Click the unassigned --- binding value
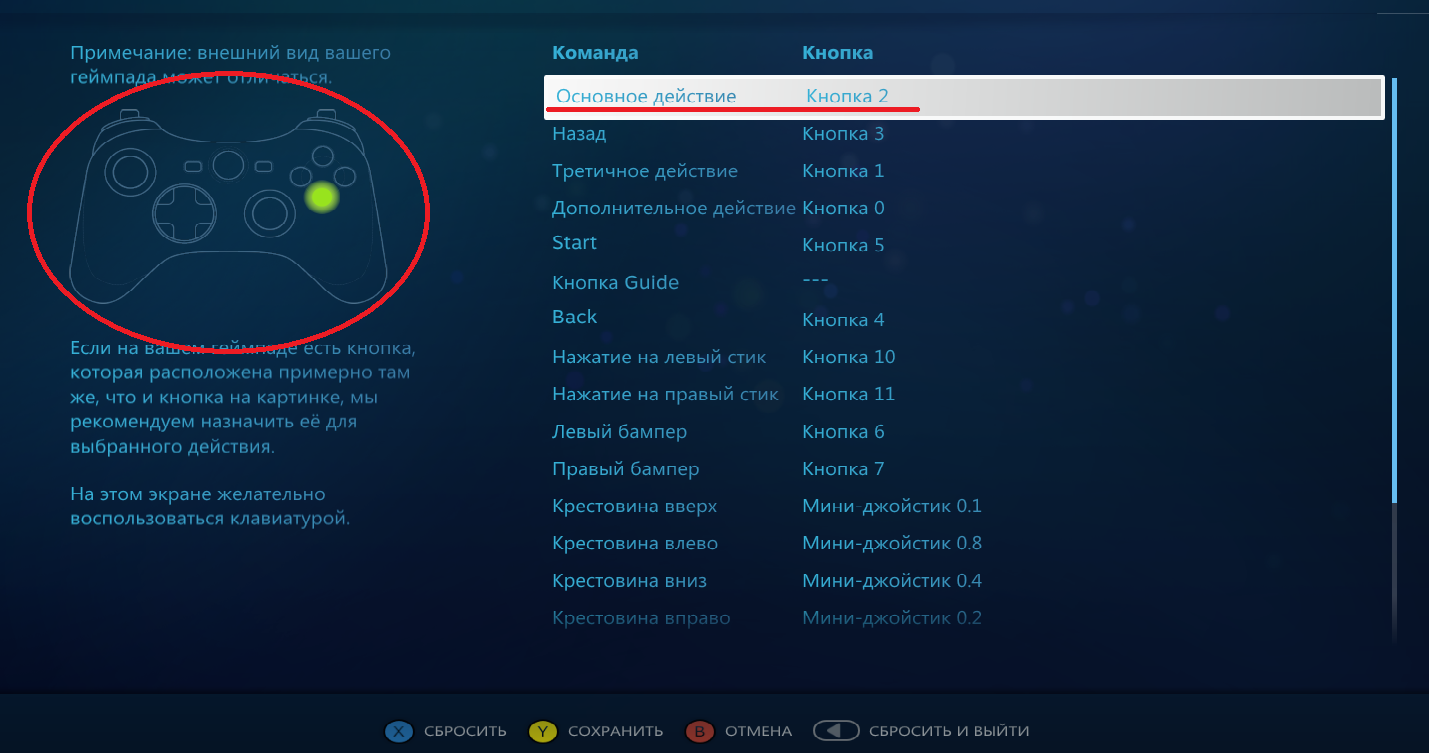The image size is (1429, 753). pyautogui.click(x=815, y=280)
